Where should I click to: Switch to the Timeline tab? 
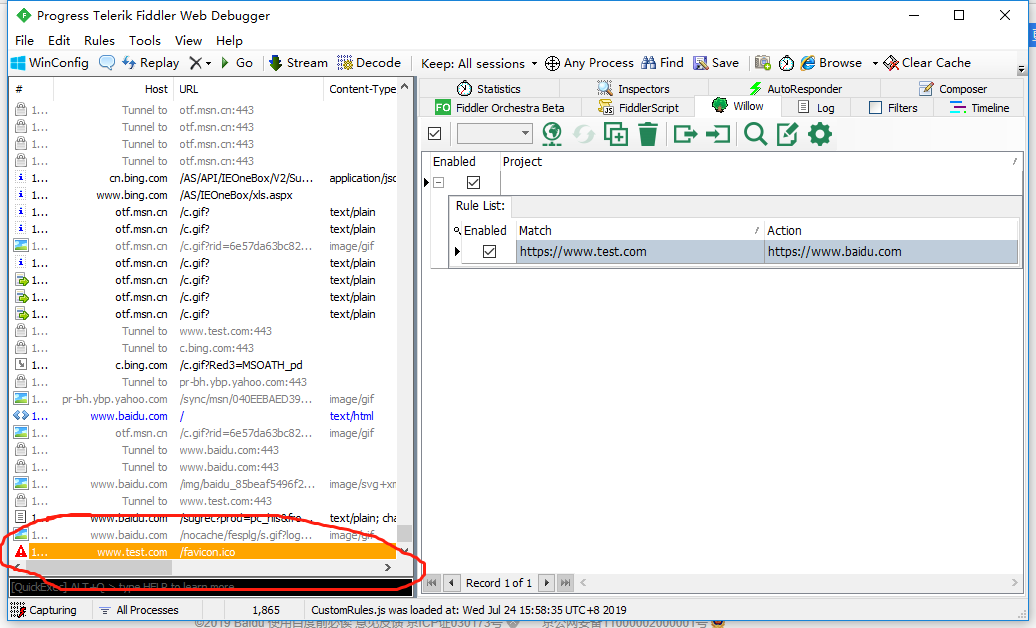980,108
